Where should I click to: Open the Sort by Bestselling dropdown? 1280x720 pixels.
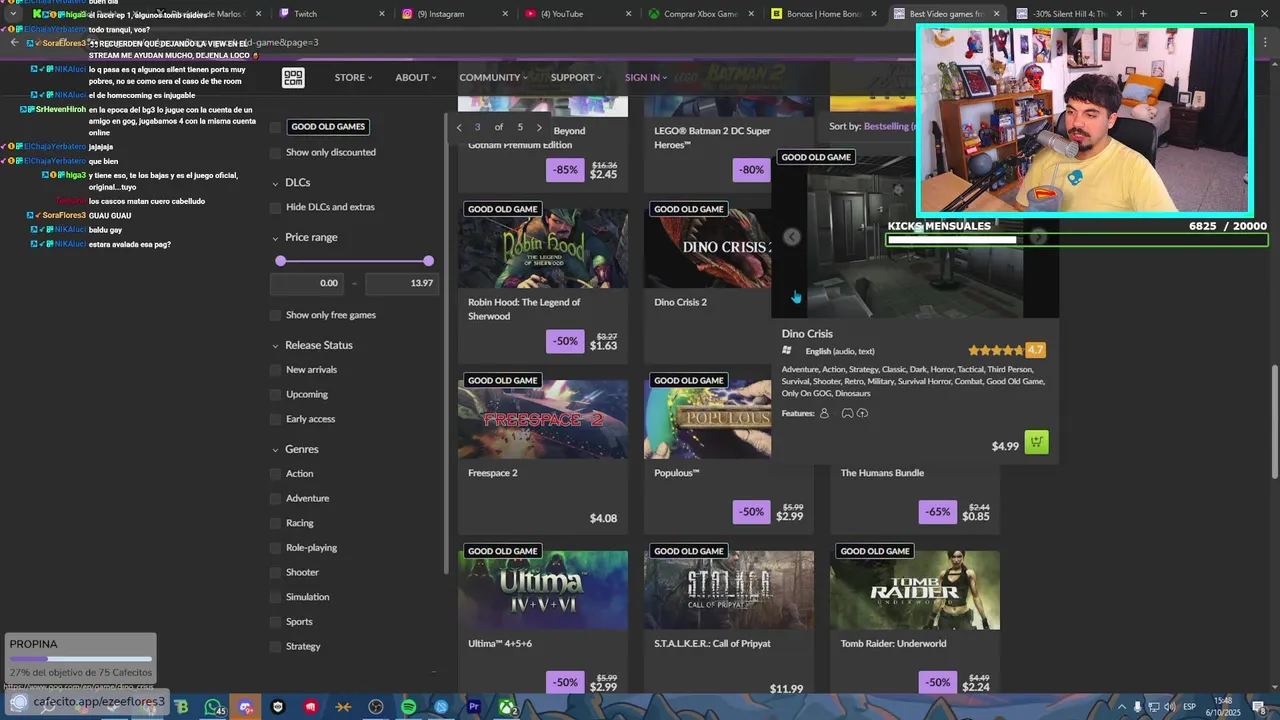870,126
